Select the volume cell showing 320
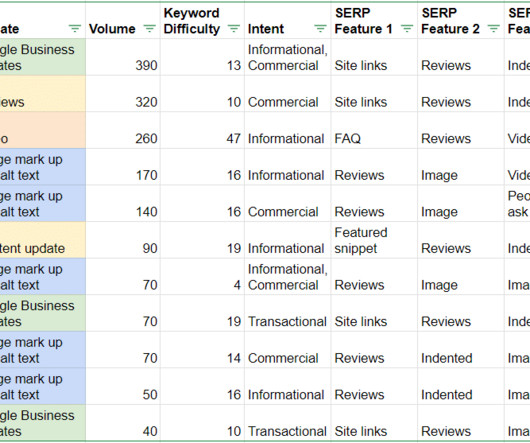The image size is (530, 443). click(x=123, y=94)
